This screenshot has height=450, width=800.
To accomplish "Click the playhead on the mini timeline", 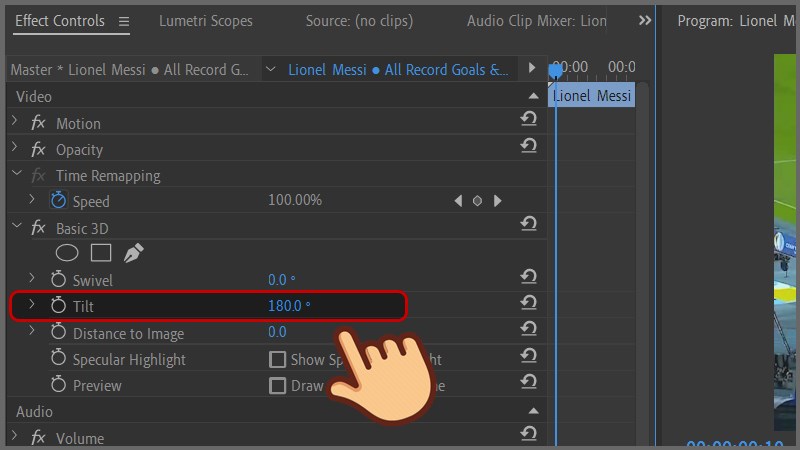I will click(555, 70).
